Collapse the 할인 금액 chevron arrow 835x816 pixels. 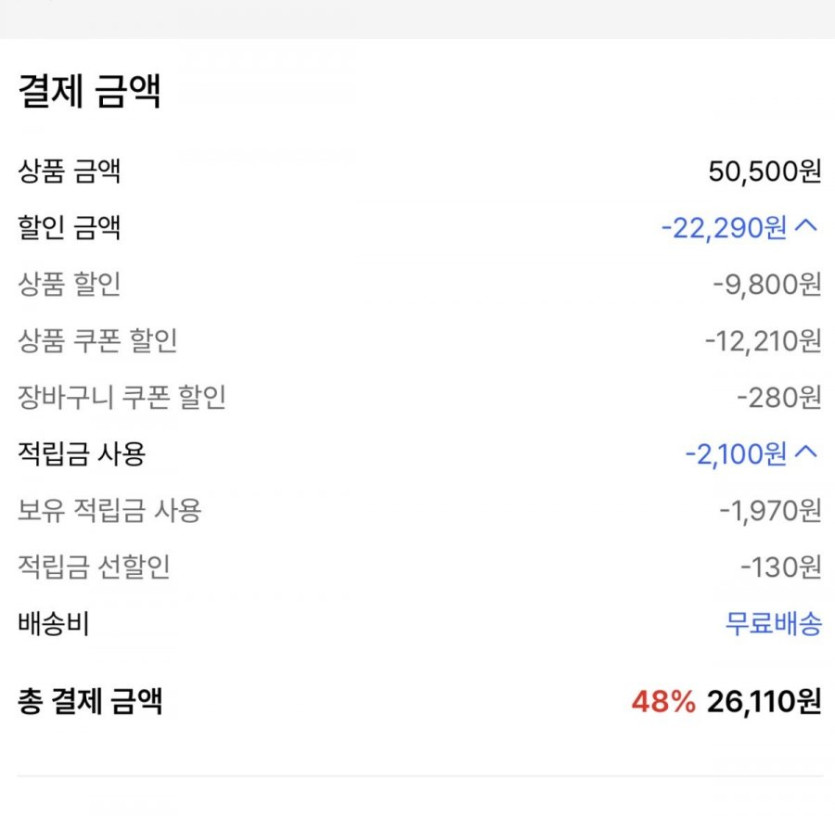click(807, 228)
